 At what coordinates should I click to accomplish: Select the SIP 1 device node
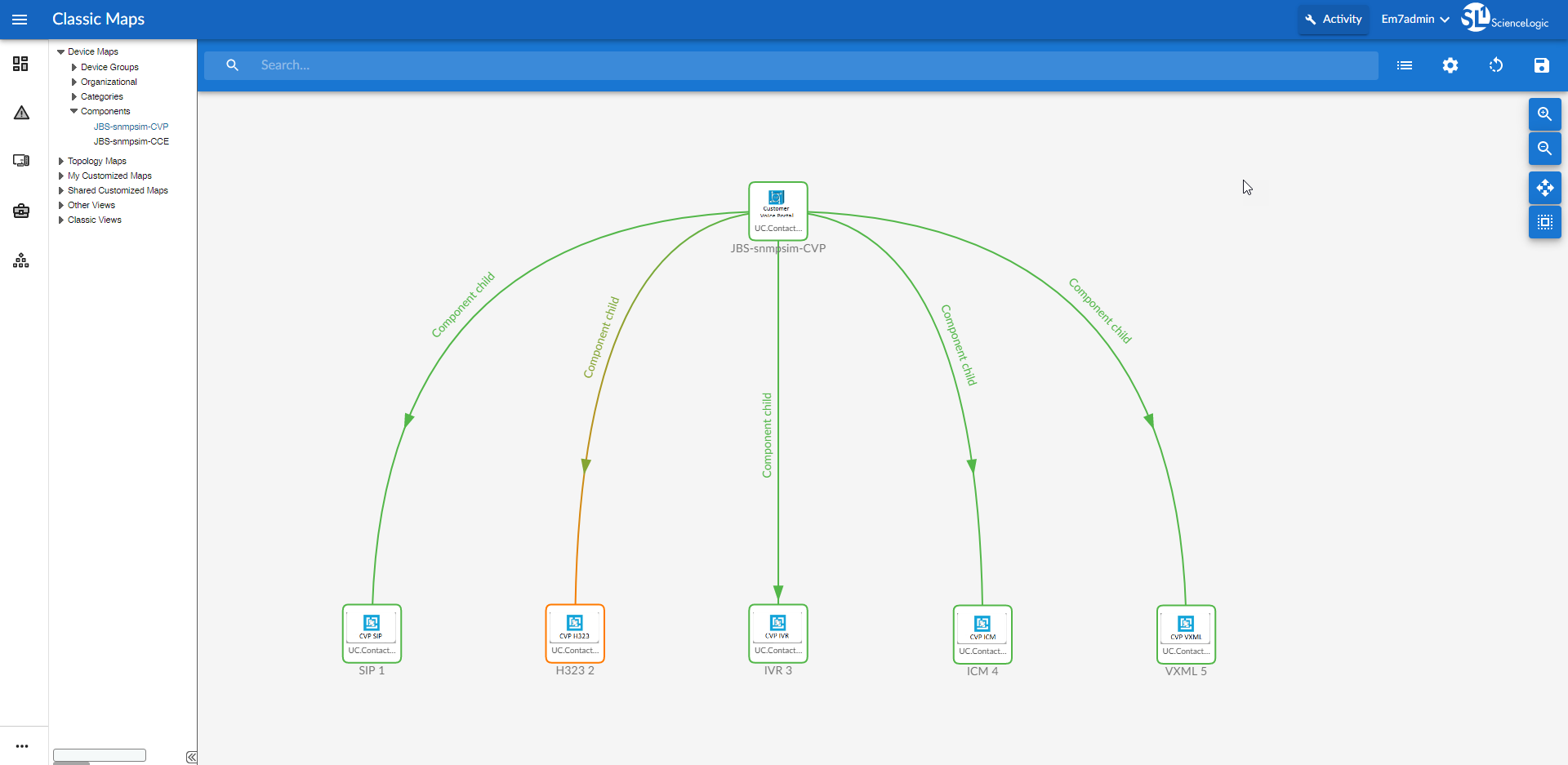tap(372, 634)
